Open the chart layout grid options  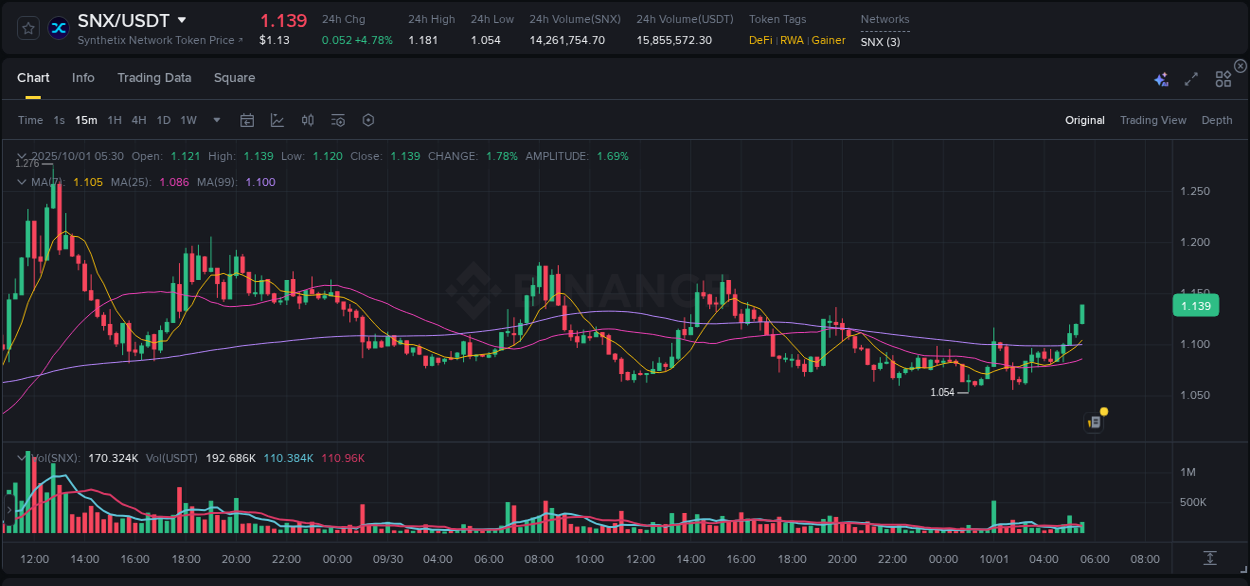[x=1222, y=78]
